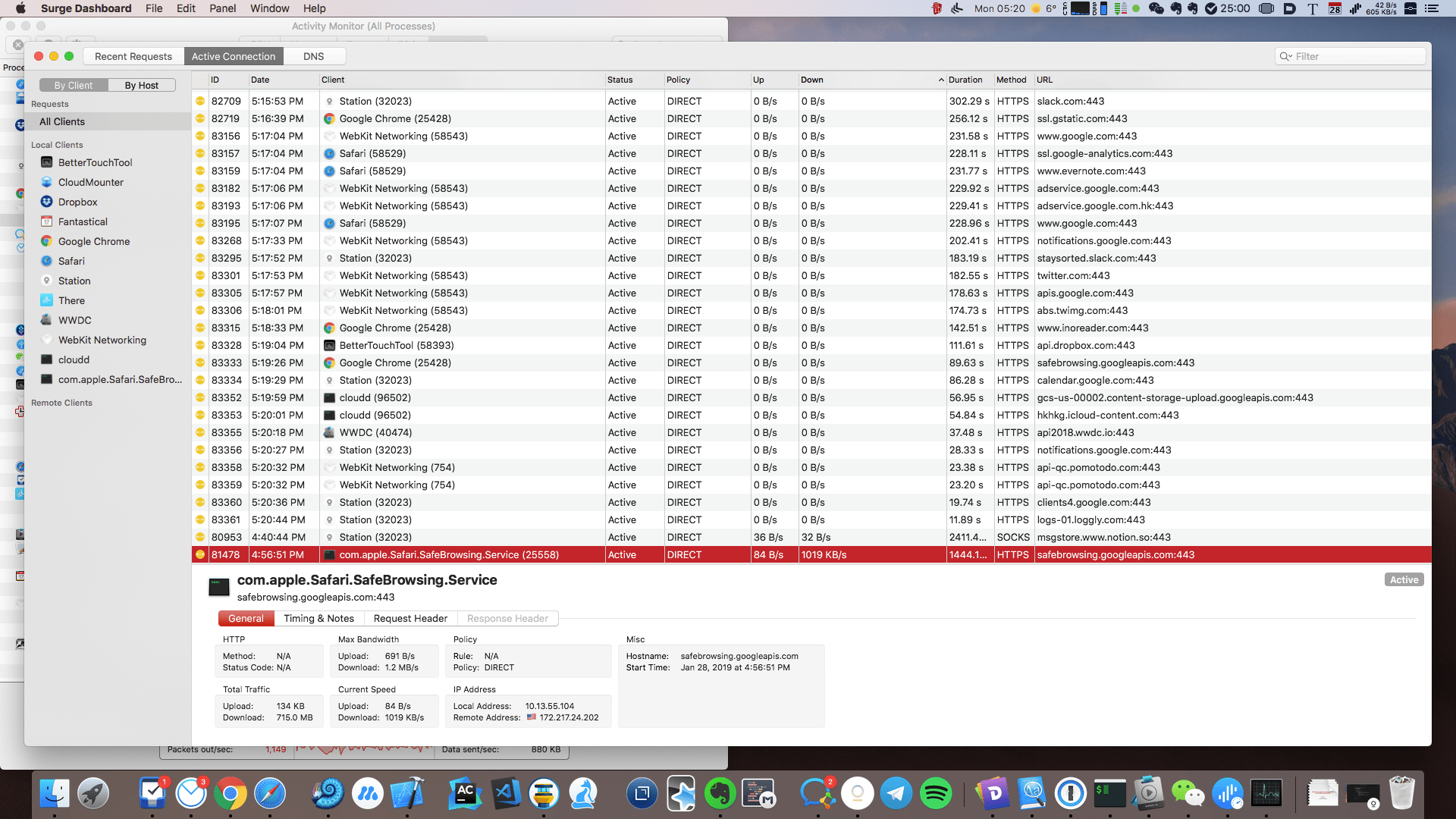1456x819 pixels.
Task: Open the Filter search options magnifier
Action: 1285,56
